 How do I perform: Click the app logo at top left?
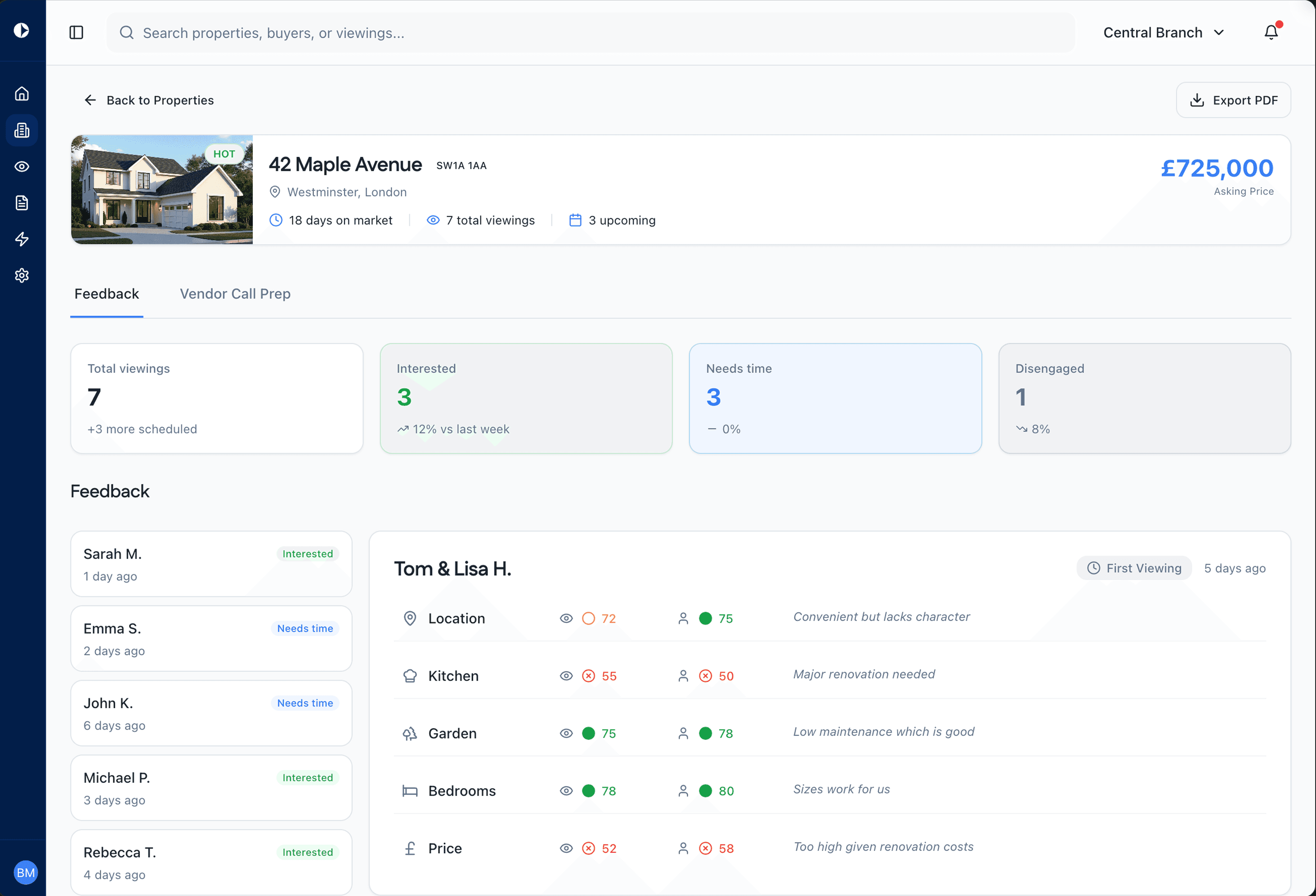click(x=22, y=30)
